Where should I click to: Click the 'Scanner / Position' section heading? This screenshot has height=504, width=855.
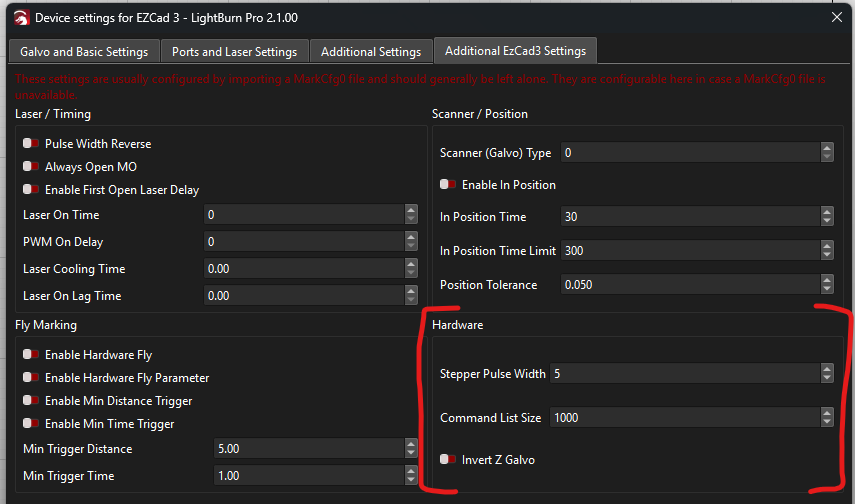pos(480,114)
